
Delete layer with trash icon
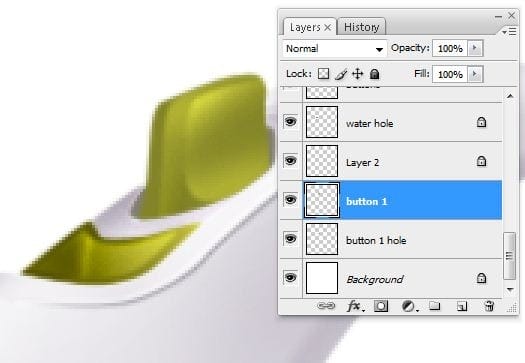point(489,306)
